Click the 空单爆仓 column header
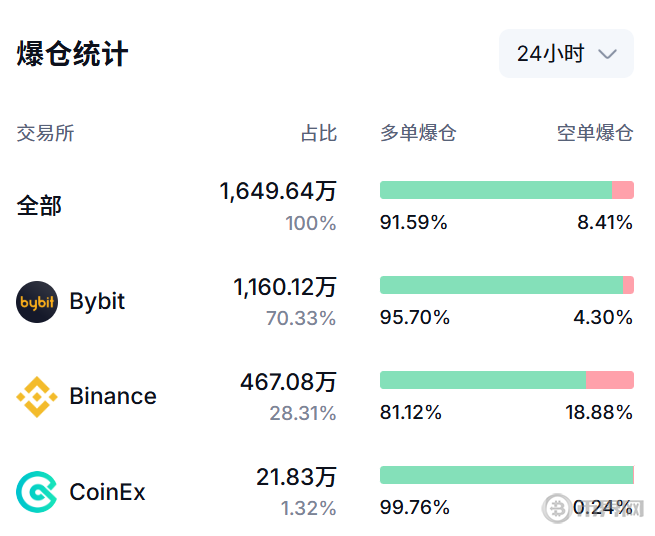This screenshot has width=655, height=536. (595, 133)
